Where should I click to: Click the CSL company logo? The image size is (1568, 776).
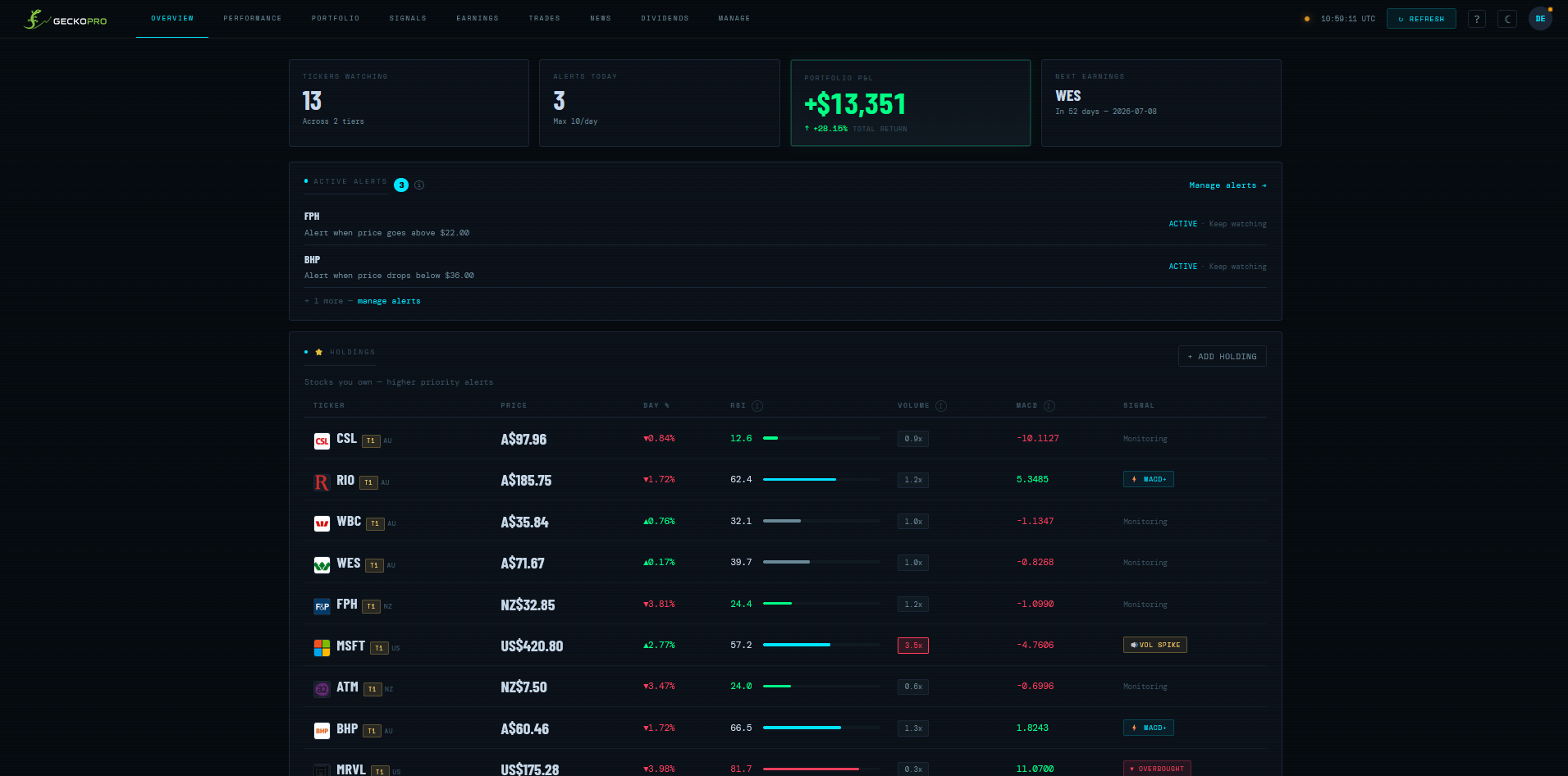click(322, 440)
